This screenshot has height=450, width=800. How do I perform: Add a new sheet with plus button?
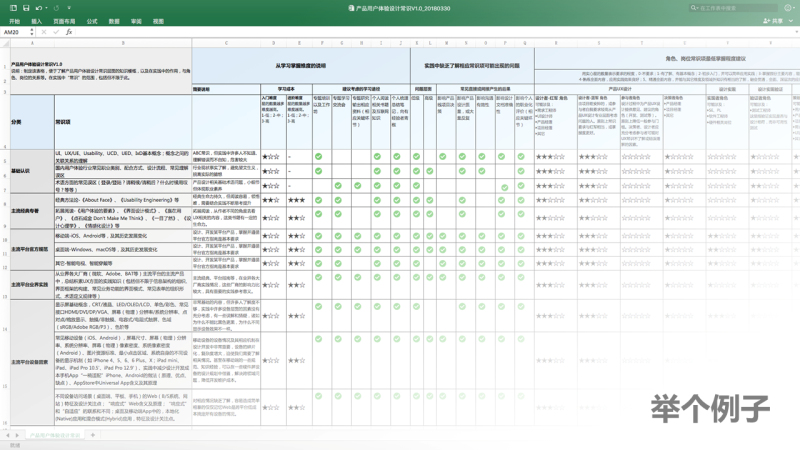[92, 435]
